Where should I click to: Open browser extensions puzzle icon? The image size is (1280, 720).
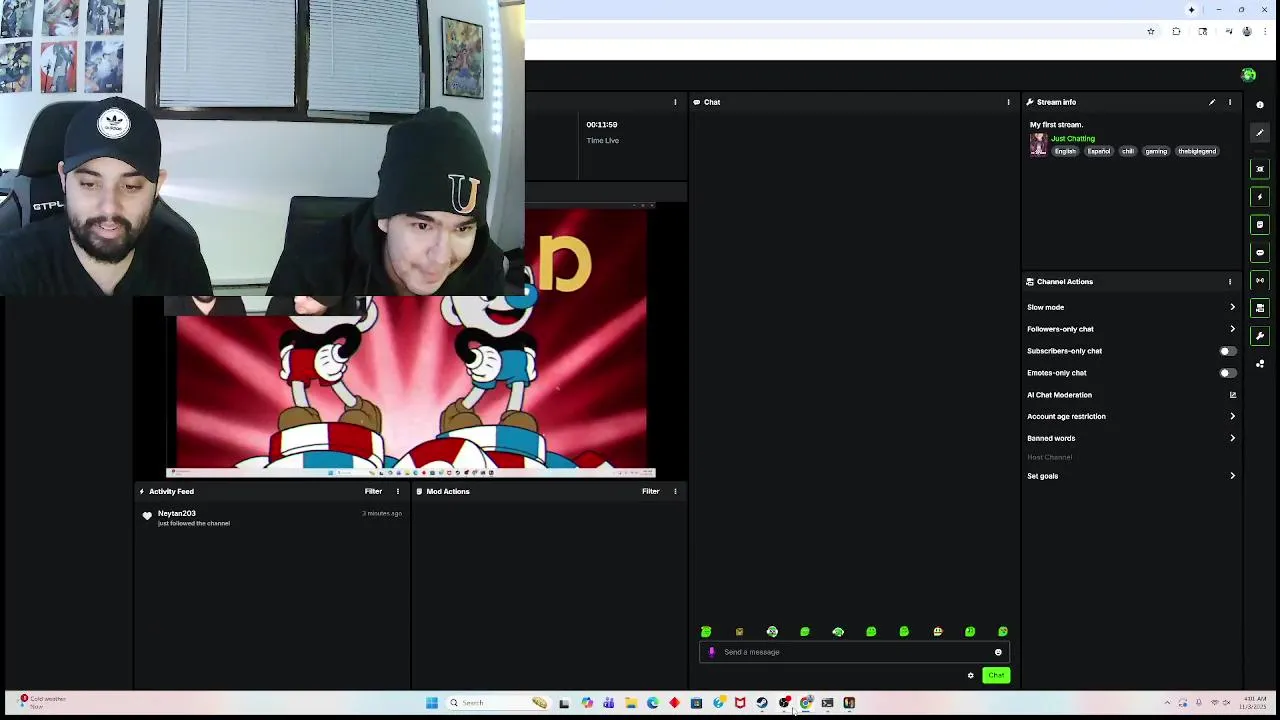coord(1176,31)
